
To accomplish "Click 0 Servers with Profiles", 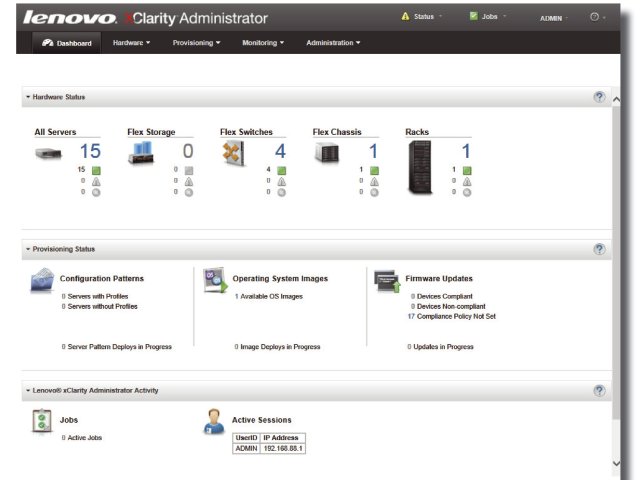I will 95,296.
